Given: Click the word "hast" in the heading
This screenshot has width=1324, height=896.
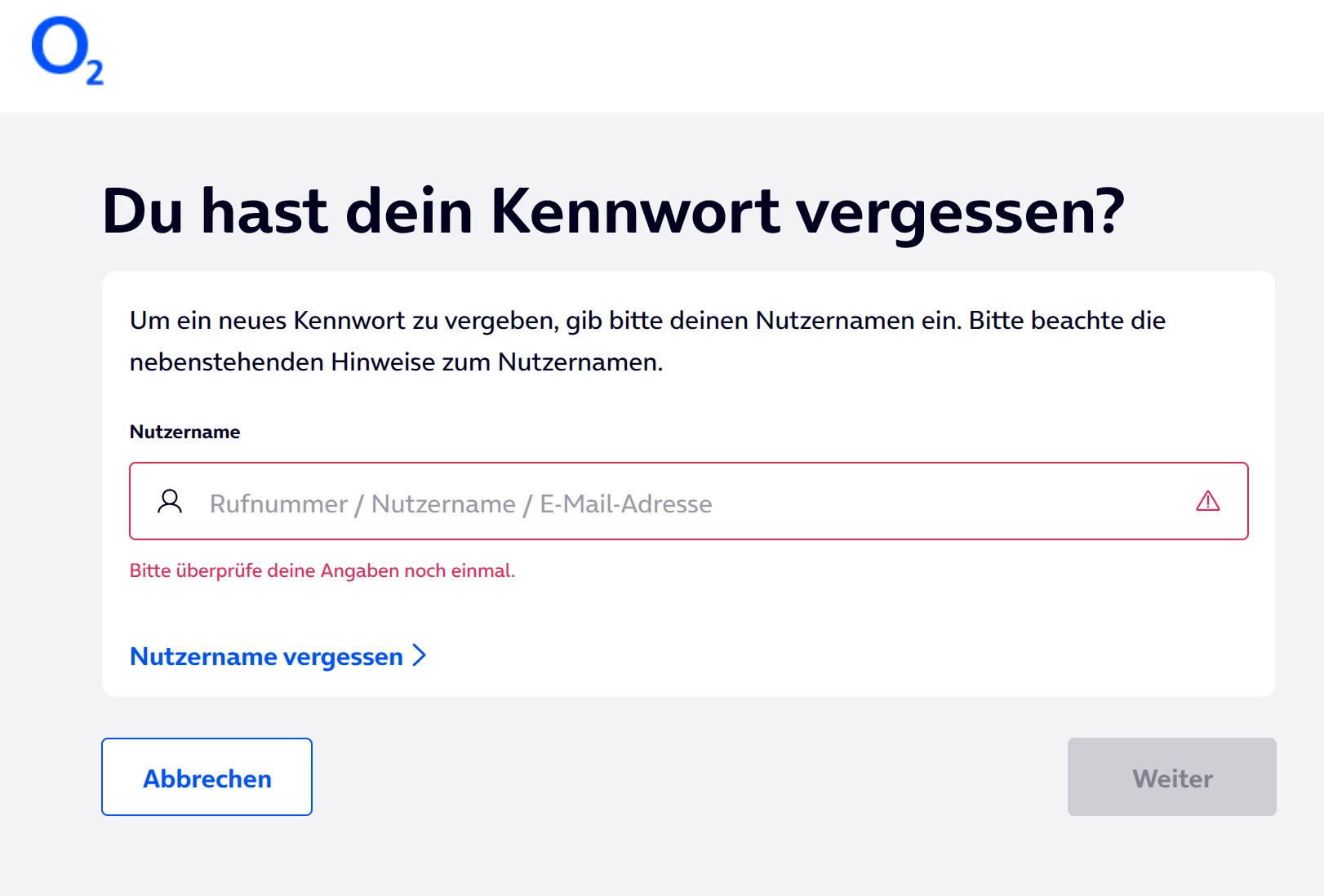Looking at the screenshot, I should click(x=264, y=211).
